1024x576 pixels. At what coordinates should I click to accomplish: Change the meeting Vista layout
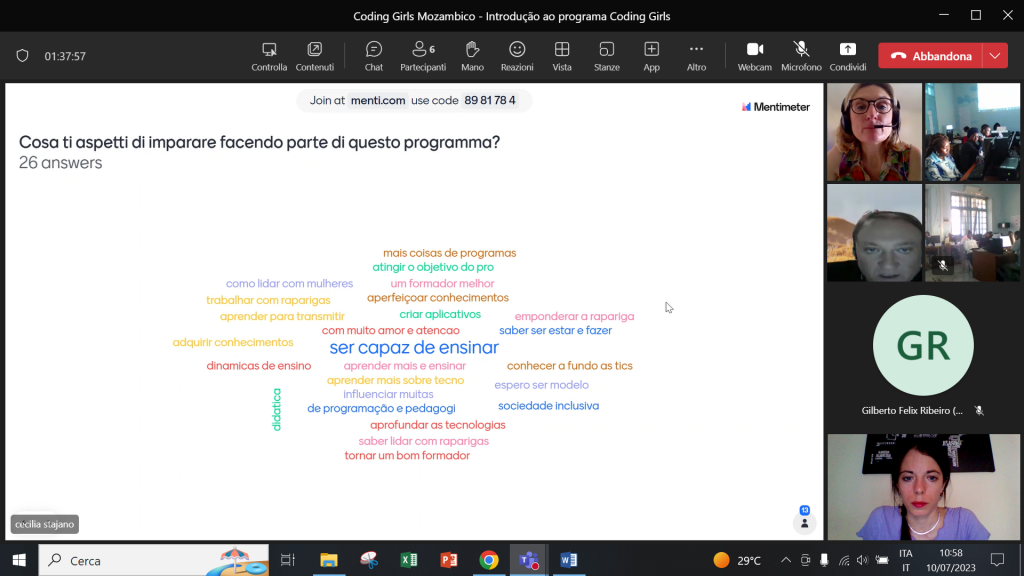(x=562, y=56)
